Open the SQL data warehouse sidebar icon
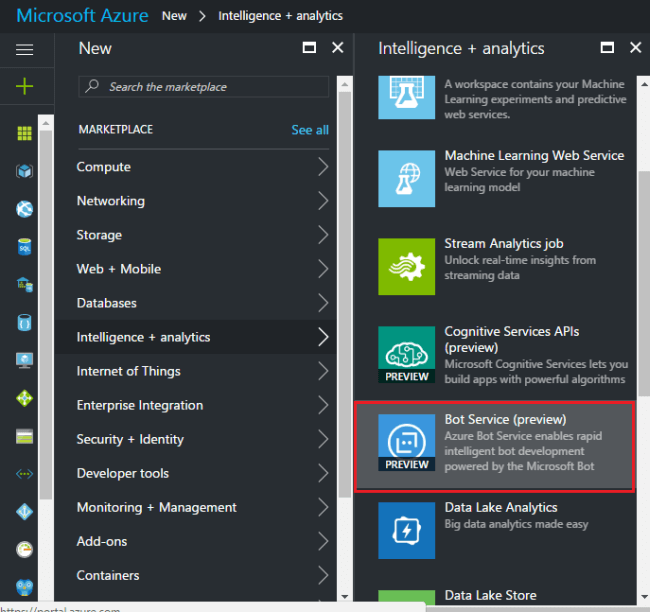The image size is (650, 612). pyautogui.click(x=24, y=285)
